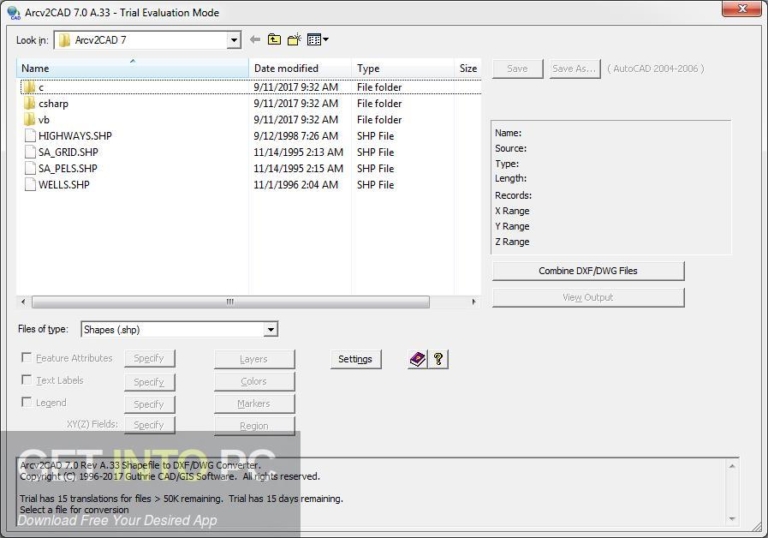
Task: Click Specify next to Legend
Action: coord(149,404)
